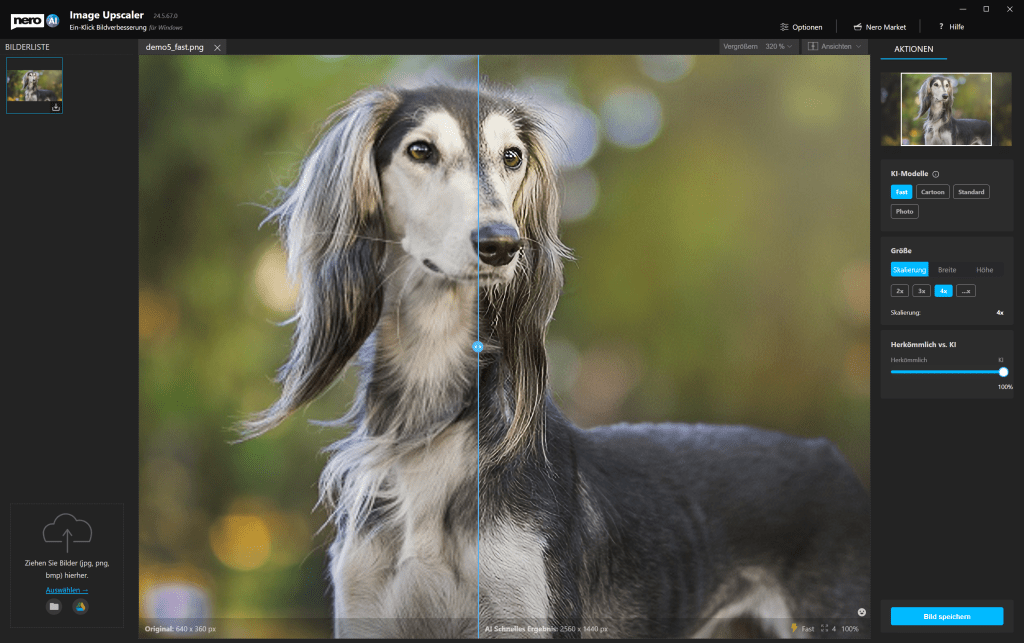Click the Google Drive import icon
Screen dimensions: 1024x643
80,607
